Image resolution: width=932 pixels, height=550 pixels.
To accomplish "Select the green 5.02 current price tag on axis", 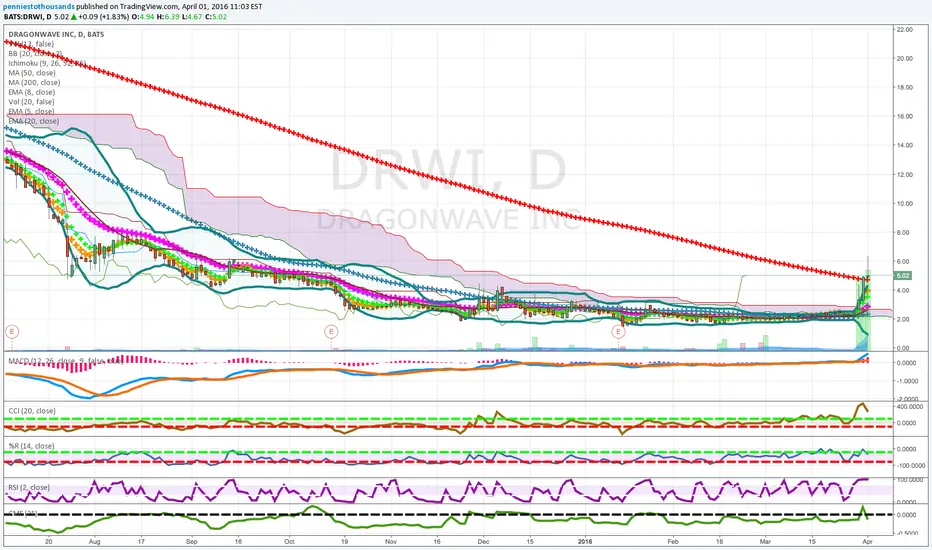I will (x=902, y=276).
